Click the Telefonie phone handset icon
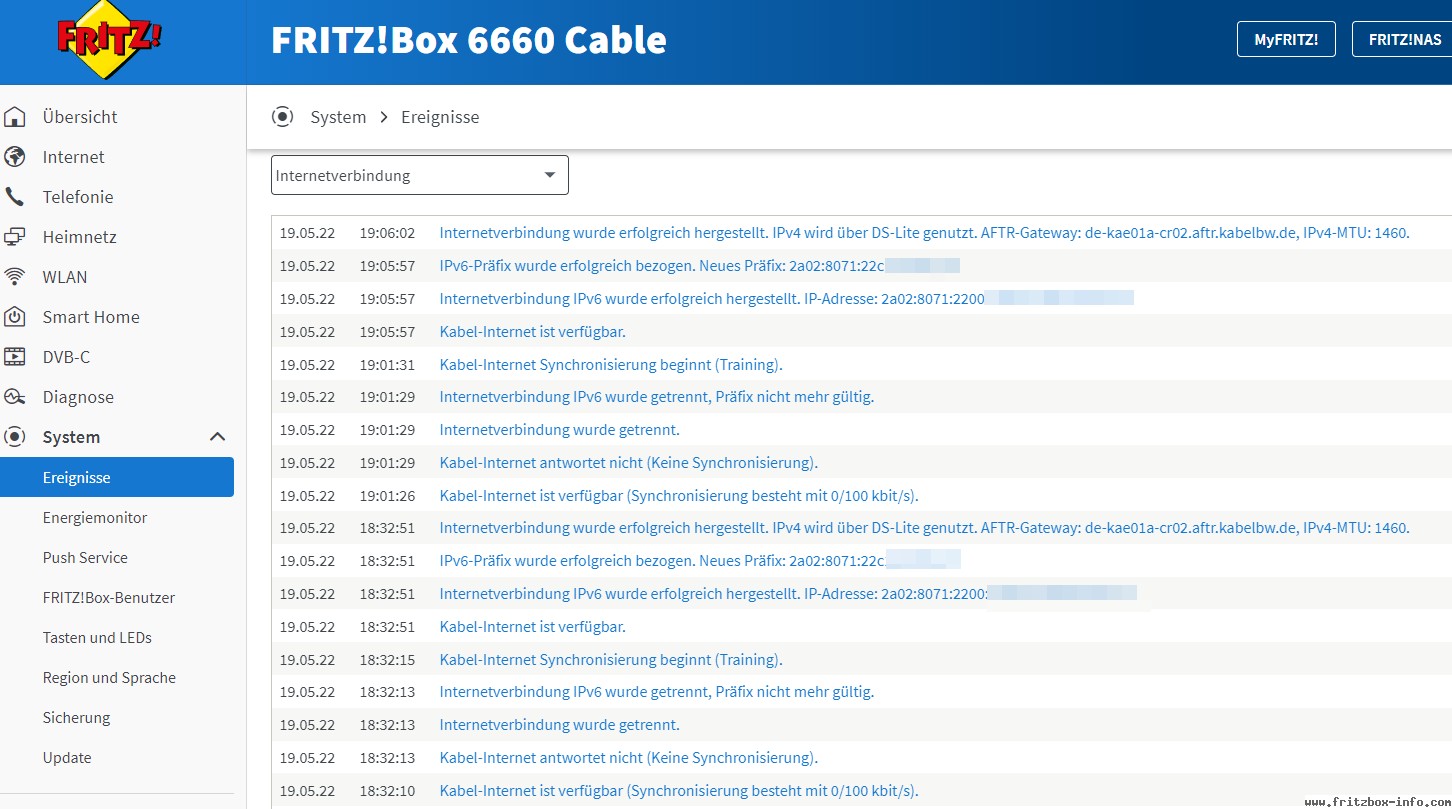Image resolution: width=1452 pixels, height=809 pixels. click(15, 197)
